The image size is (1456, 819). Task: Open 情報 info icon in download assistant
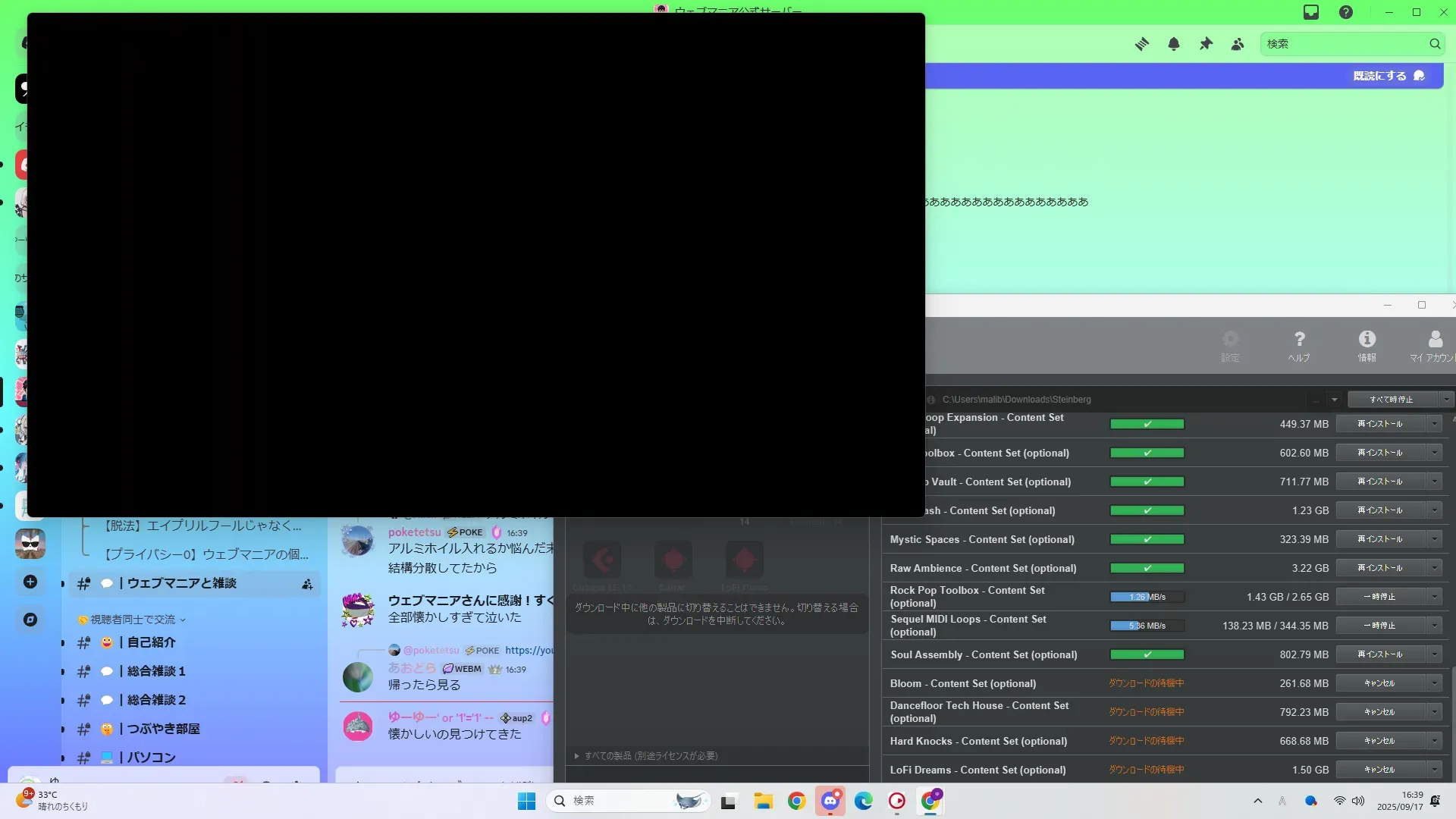1367,345
